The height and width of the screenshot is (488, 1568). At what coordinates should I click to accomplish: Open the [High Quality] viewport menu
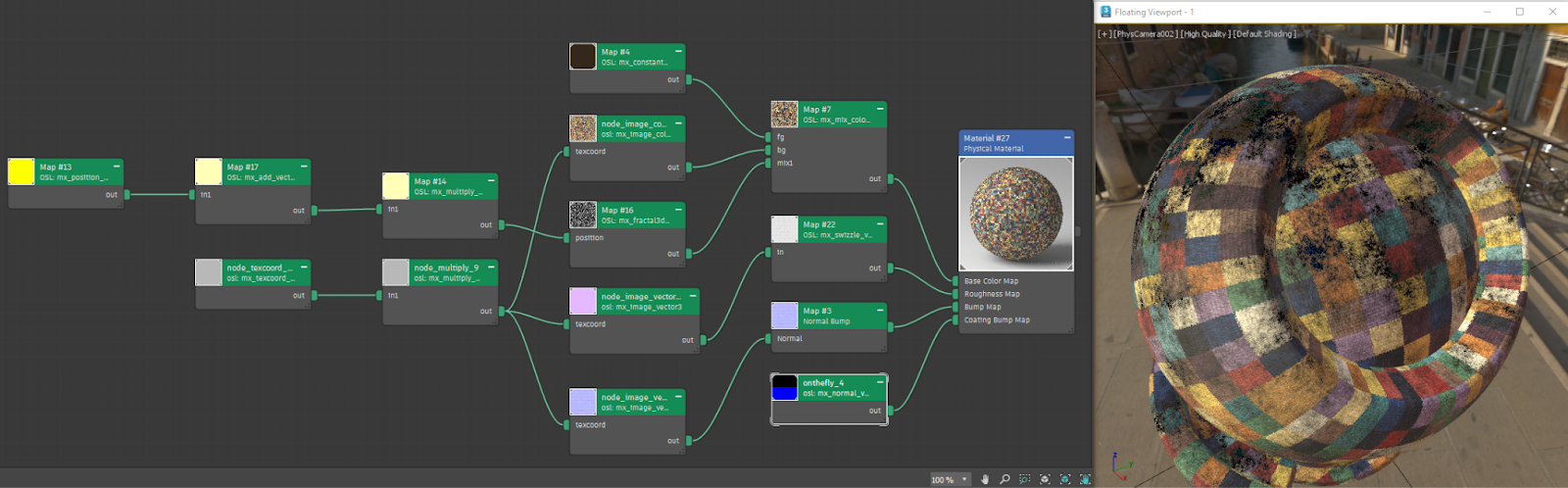(x=1204, y=34)
